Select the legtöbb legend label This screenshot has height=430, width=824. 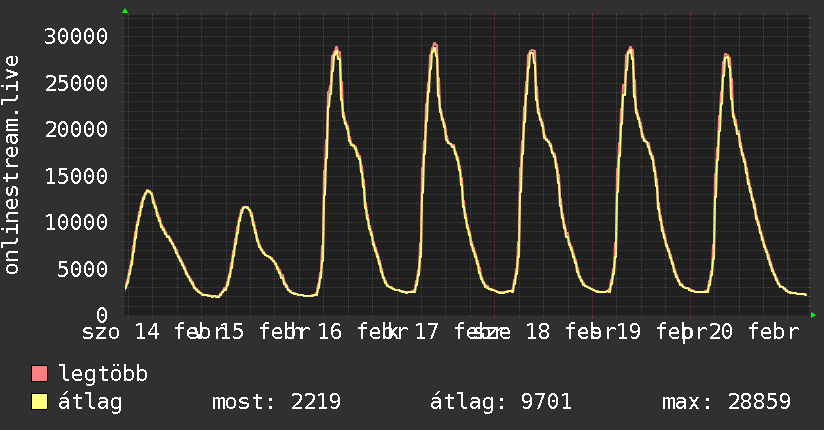pyautogui.click(x=104, y=374)
